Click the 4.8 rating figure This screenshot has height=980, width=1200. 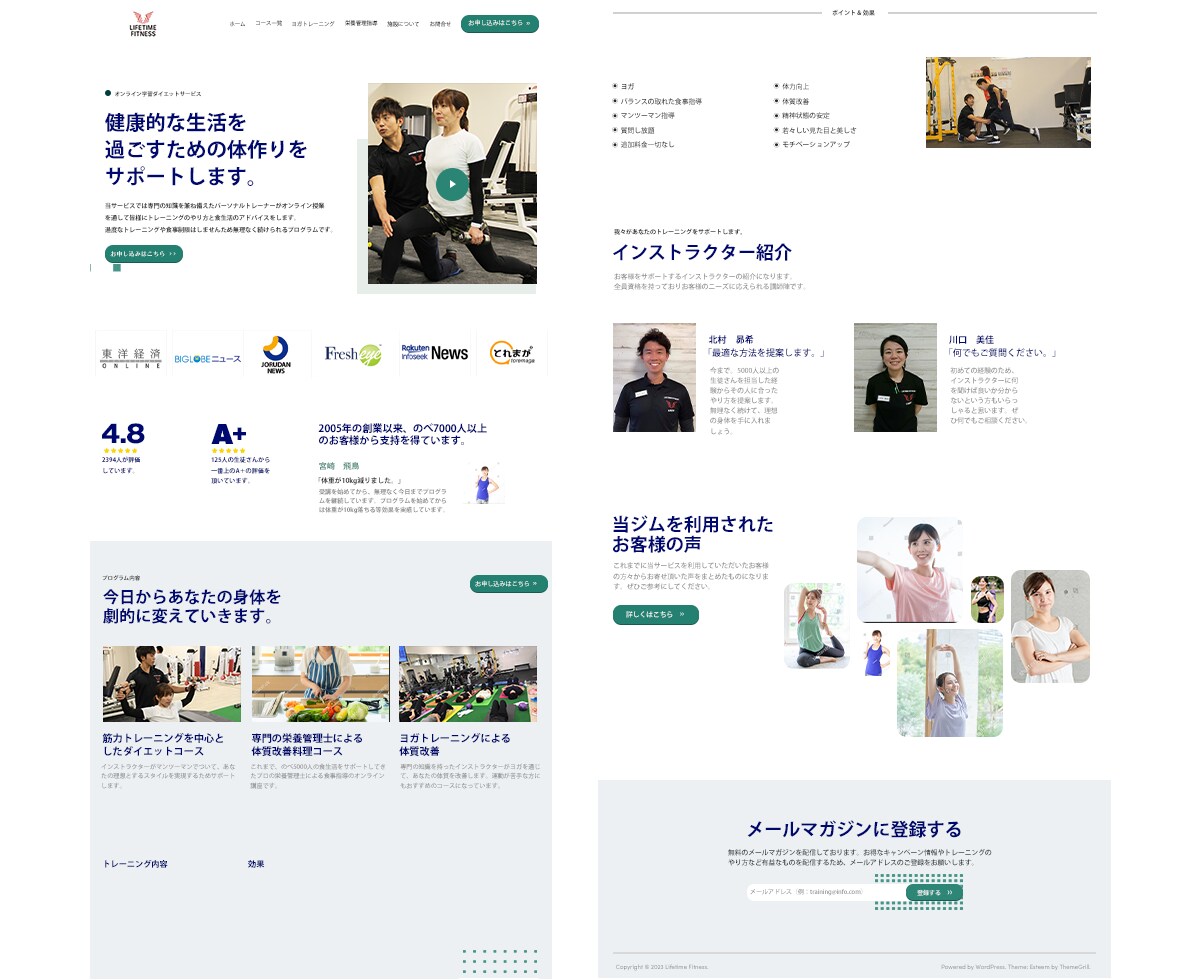123,434
